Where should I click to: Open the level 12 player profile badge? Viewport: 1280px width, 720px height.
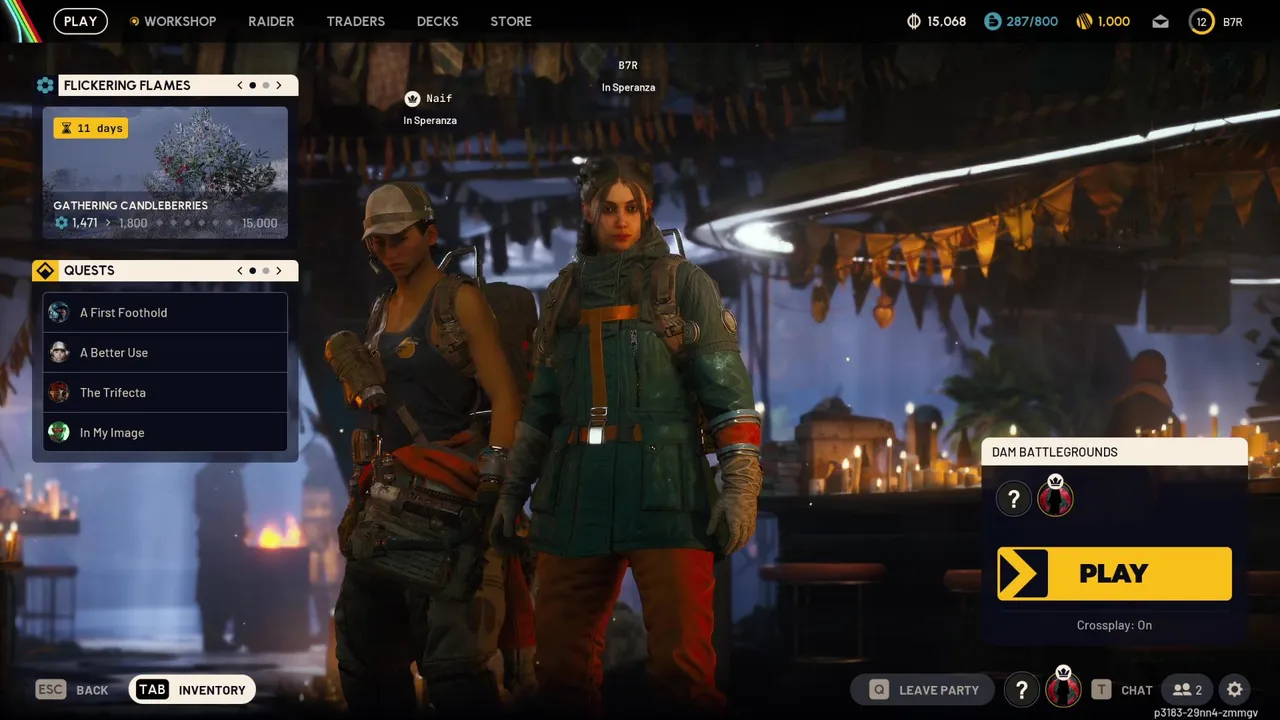1201,21
